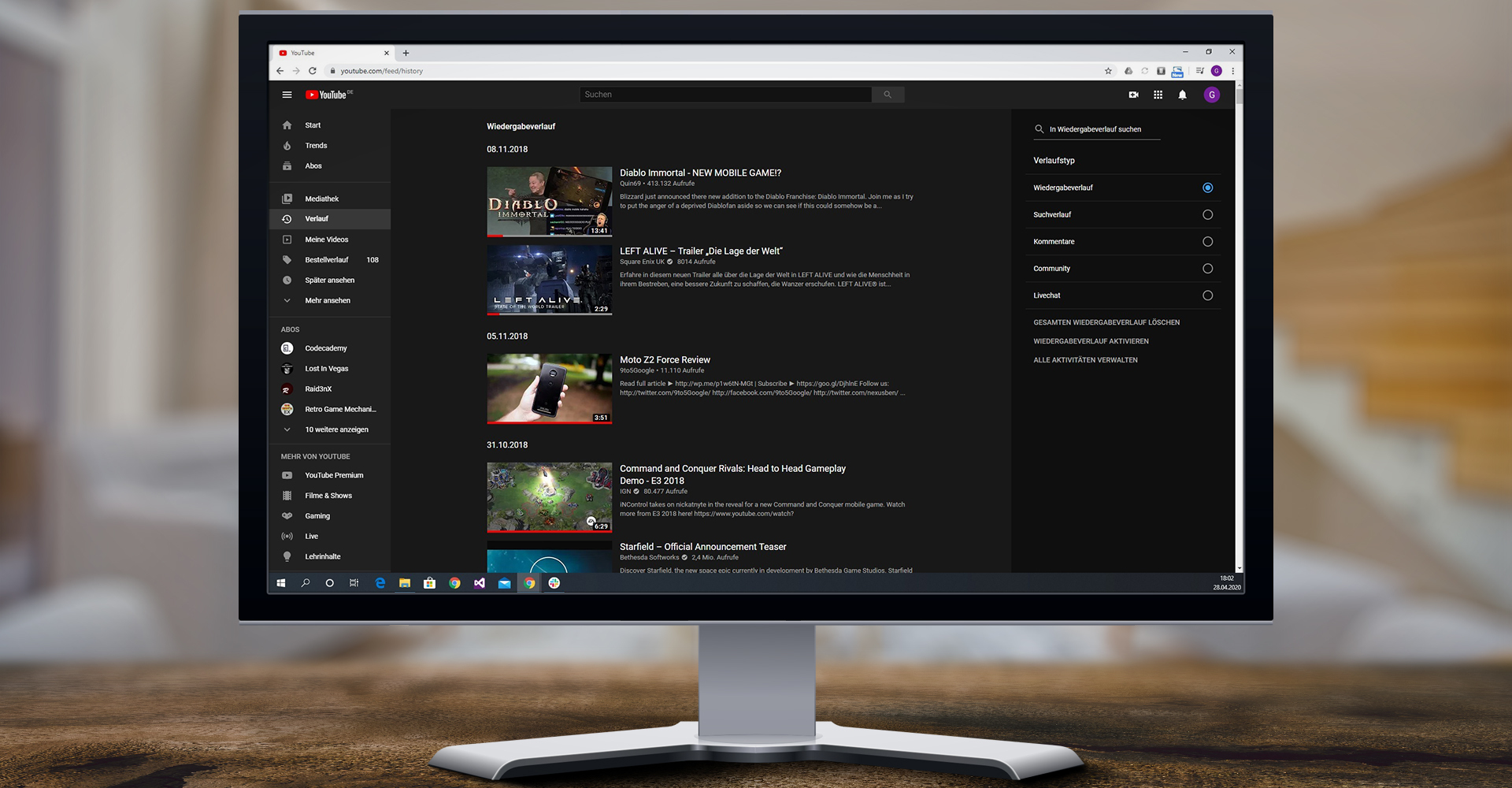Screen dimensions: 1512x788
Task: Open the Gaming section
Action: click(x=330, y=516)
